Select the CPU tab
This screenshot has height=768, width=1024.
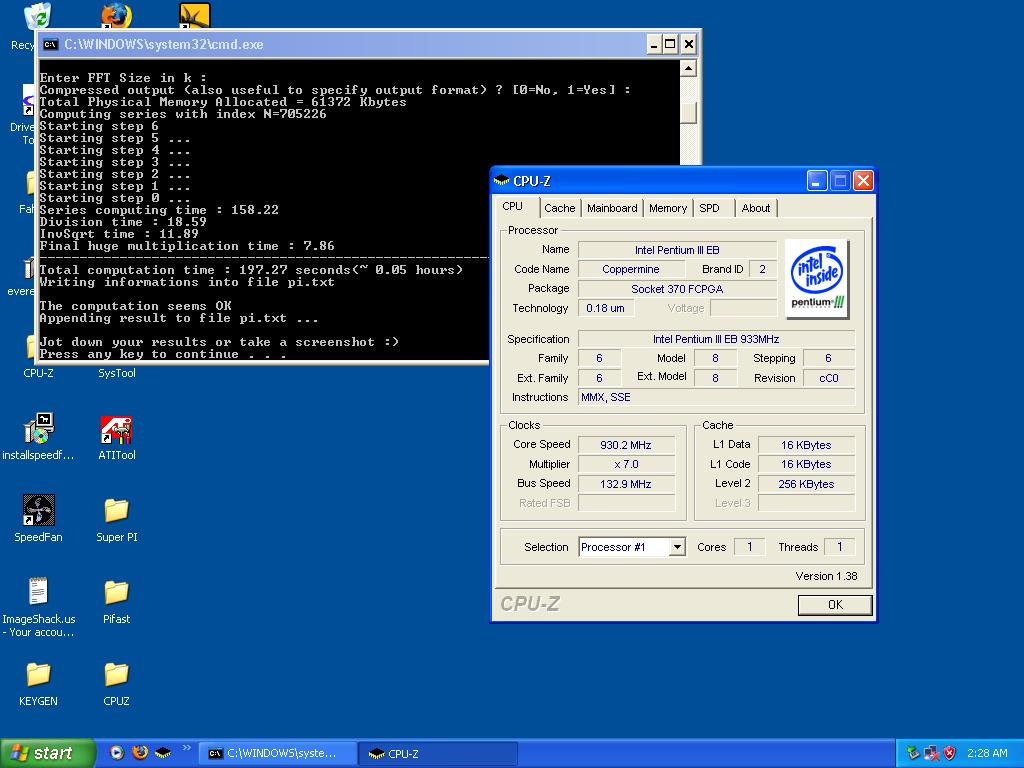click(x=514, y=206)
